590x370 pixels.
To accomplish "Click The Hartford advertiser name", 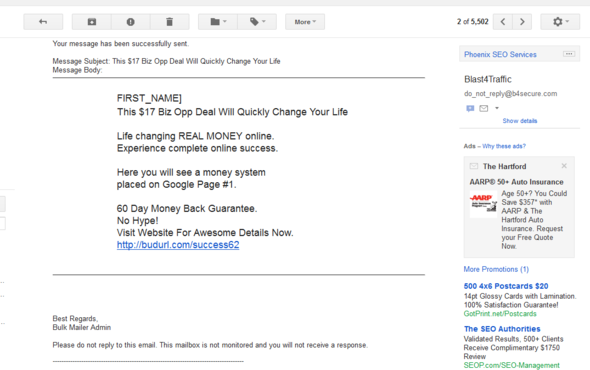I will coord(505,166).
